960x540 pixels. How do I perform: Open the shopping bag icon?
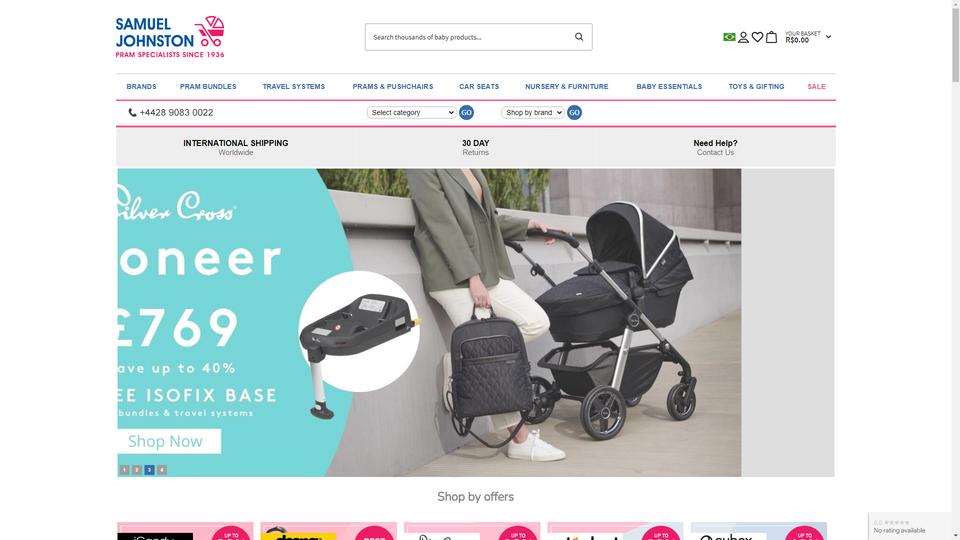coord(771,37)
